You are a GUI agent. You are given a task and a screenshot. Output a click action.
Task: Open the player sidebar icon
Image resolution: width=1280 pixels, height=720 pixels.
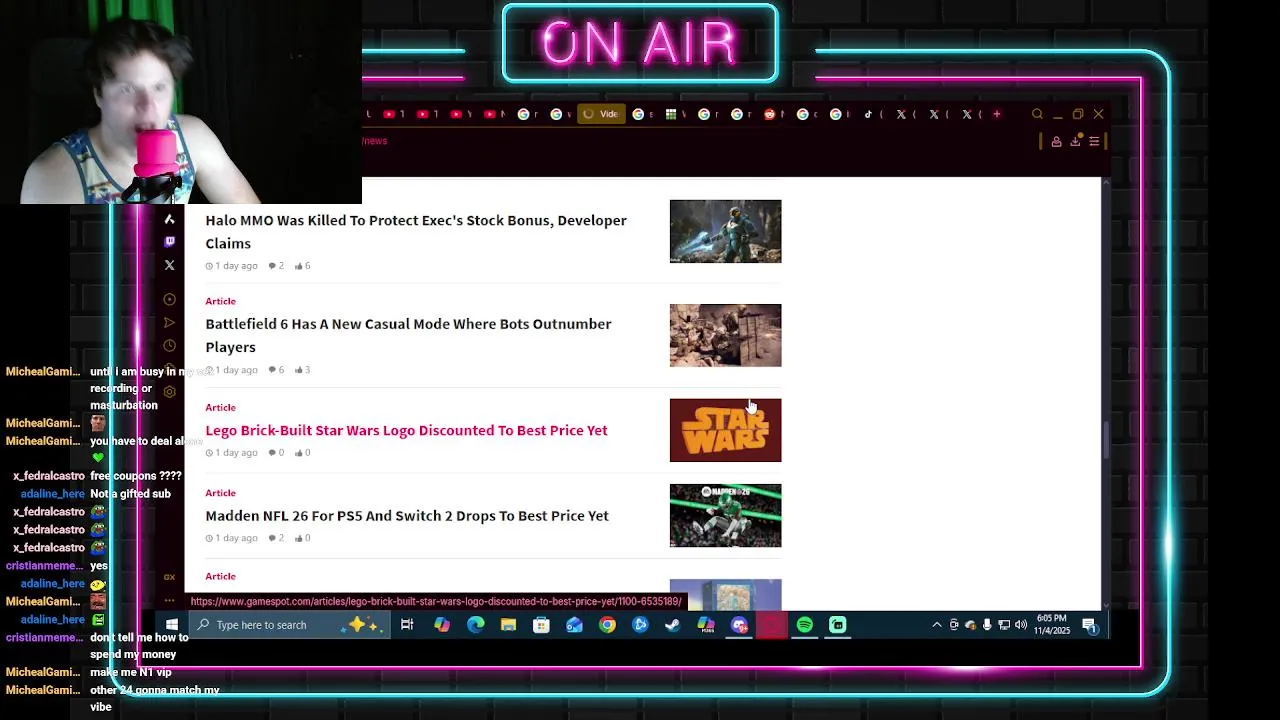(x=169, y=300)
